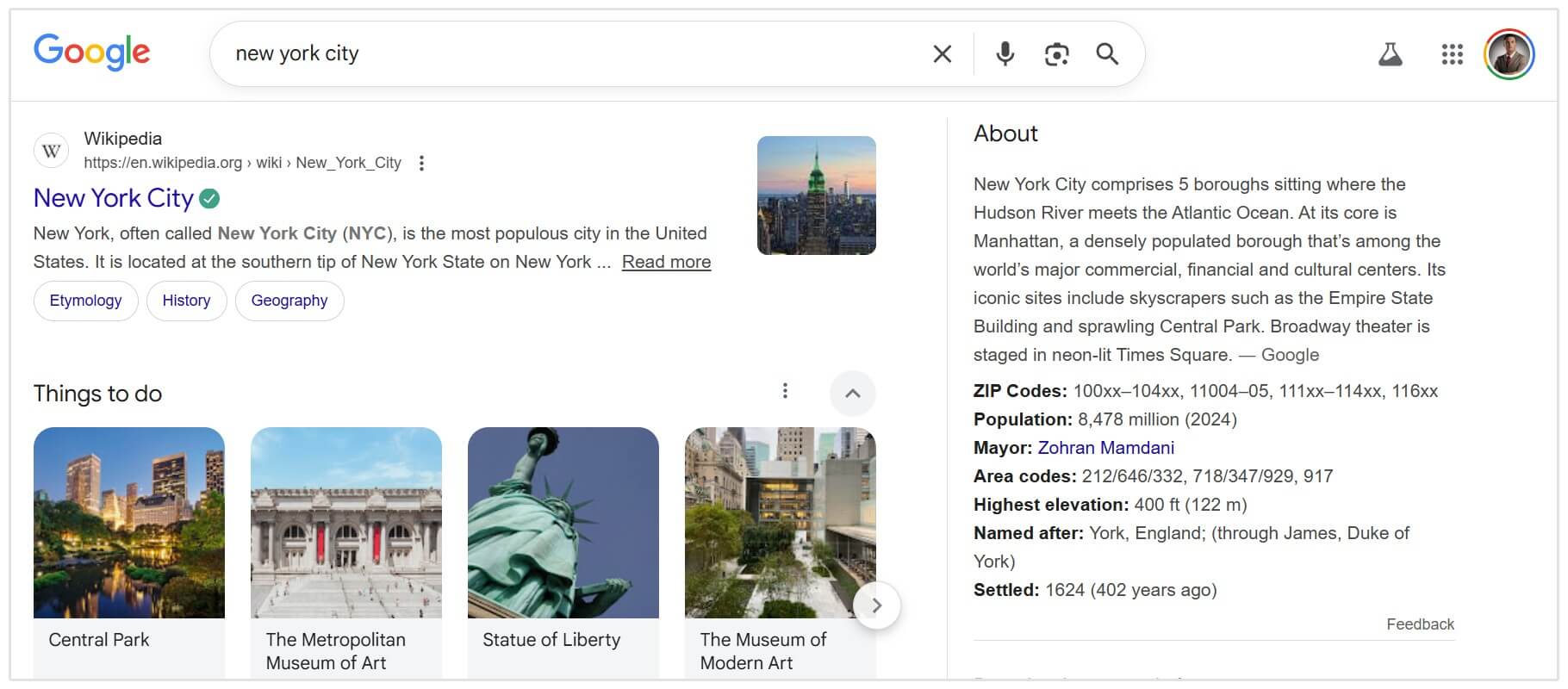Open the Google apps grid
This screenshot has width=1568, height=689.
click(1453, 53)
